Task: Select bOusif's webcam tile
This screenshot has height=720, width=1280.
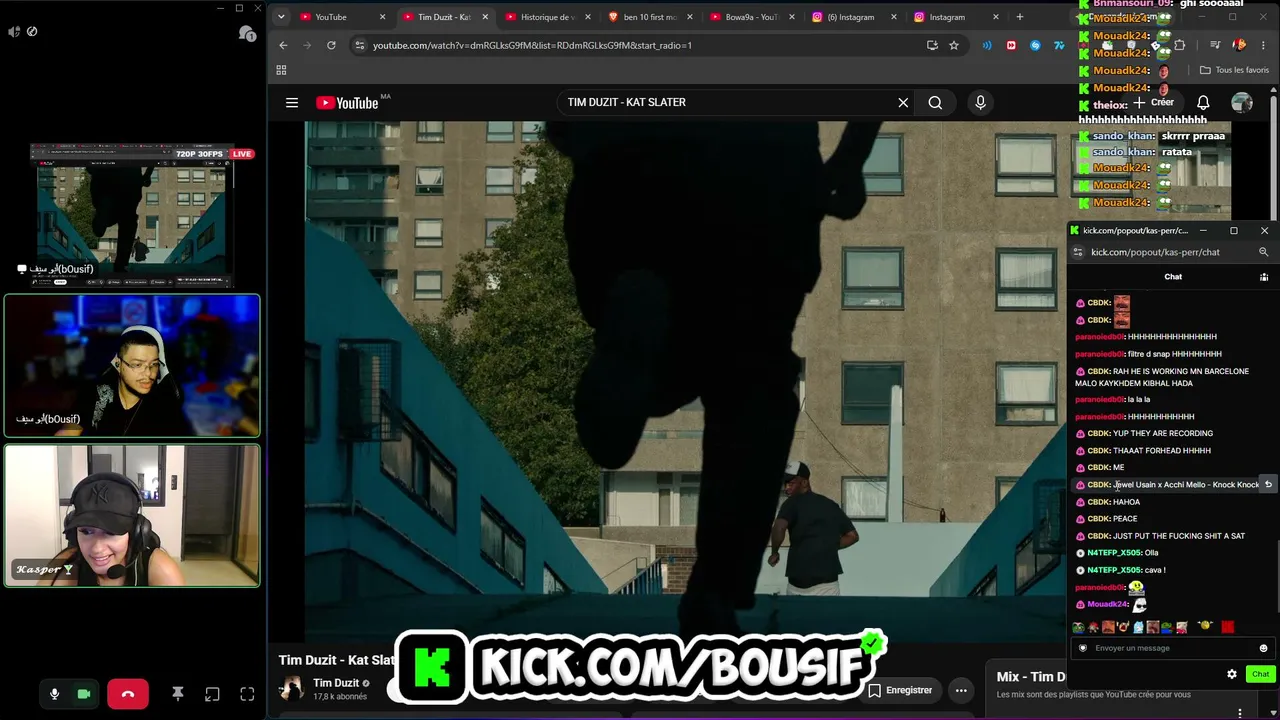Action: coord(132,366)
